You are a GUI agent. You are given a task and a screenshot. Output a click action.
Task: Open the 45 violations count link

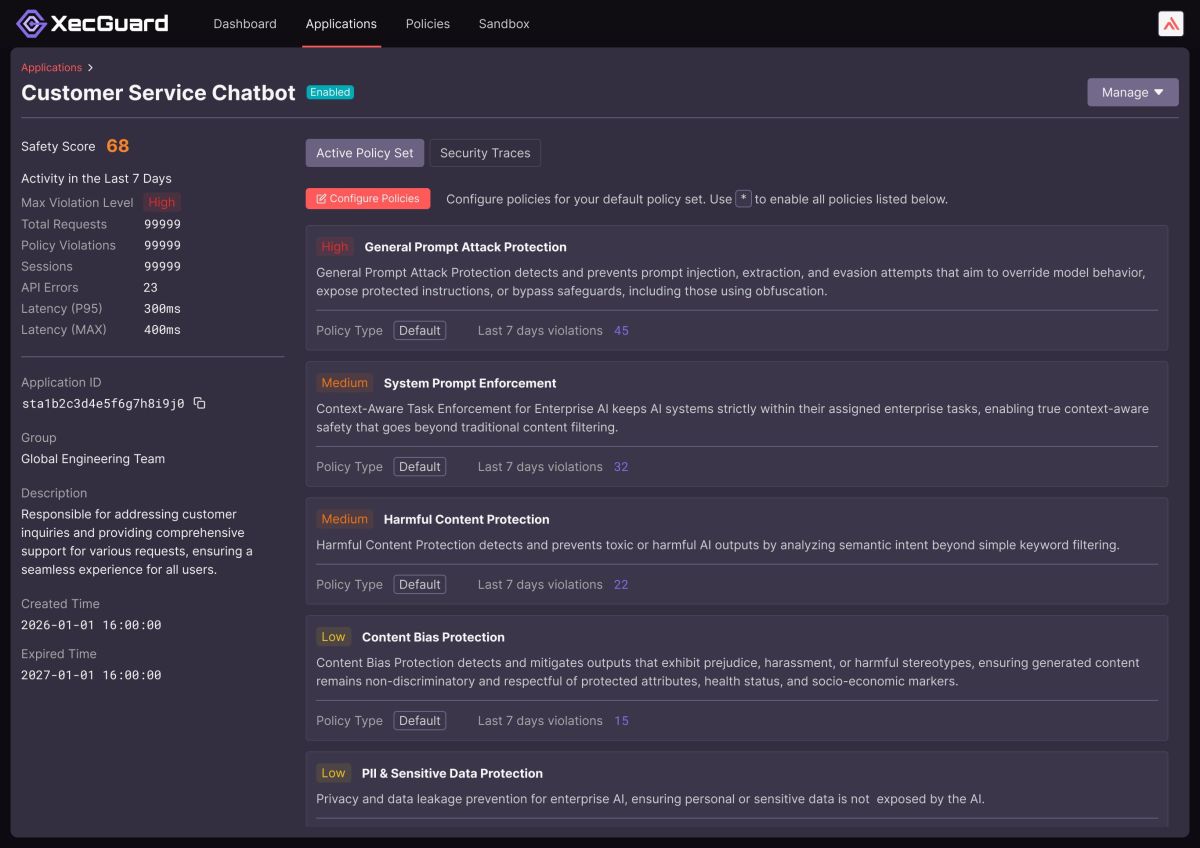pyautogui.click(x=621, y=331)
